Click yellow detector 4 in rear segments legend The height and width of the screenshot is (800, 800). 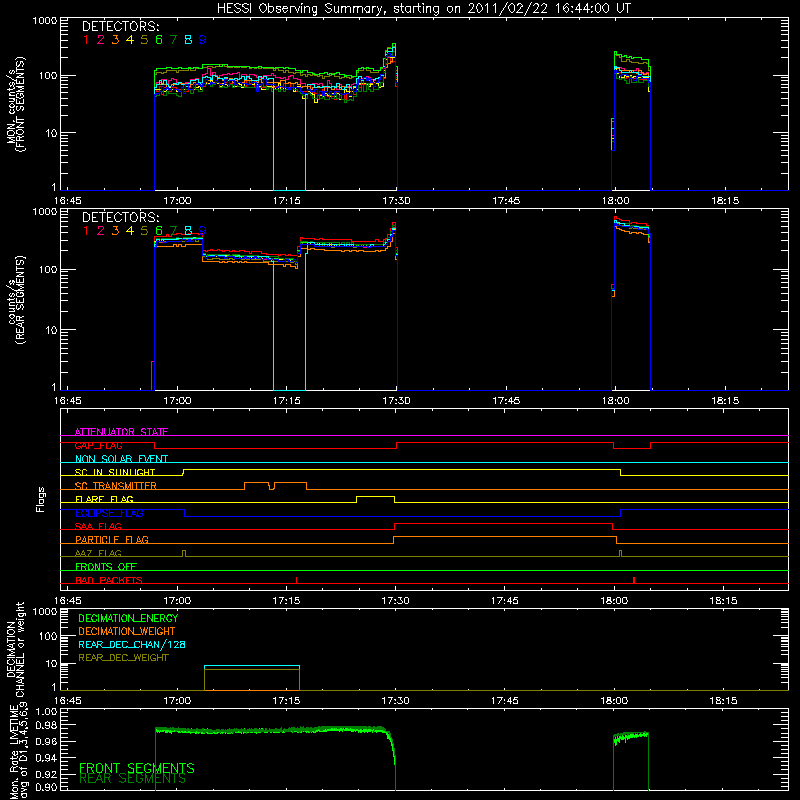[130, 231]
